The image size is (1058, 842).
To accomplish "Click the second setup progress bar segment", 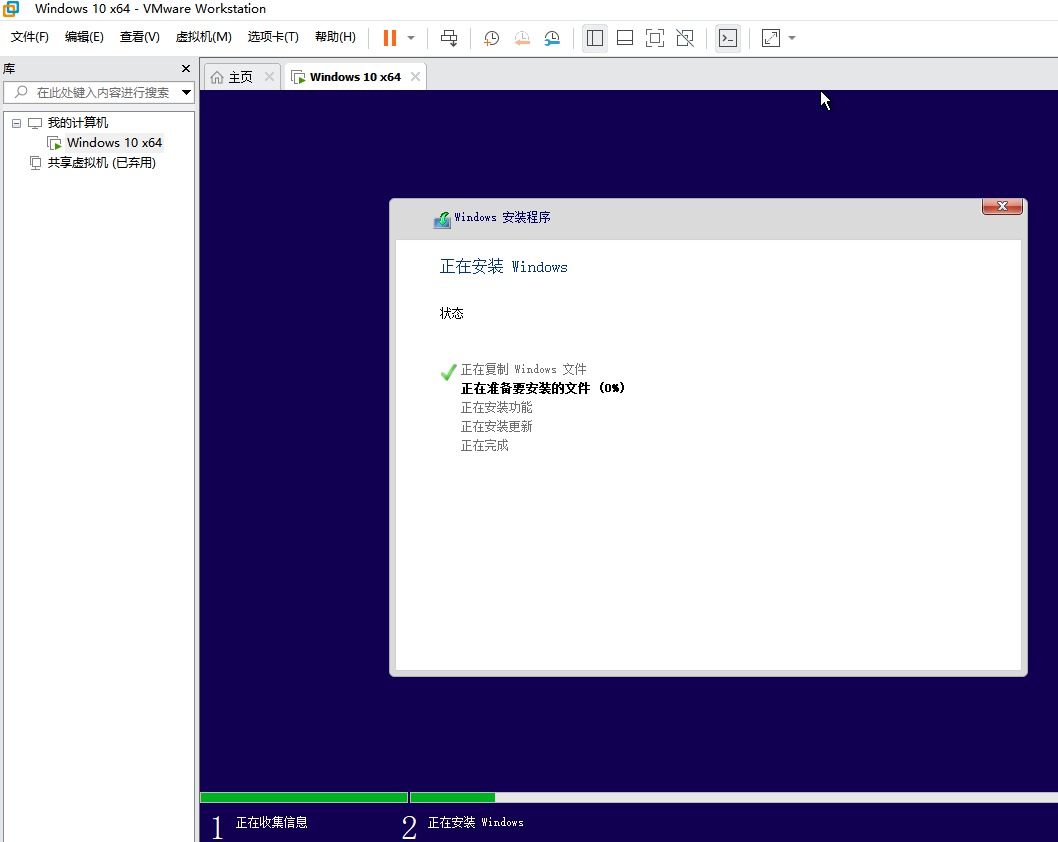I will coord(452,797).
